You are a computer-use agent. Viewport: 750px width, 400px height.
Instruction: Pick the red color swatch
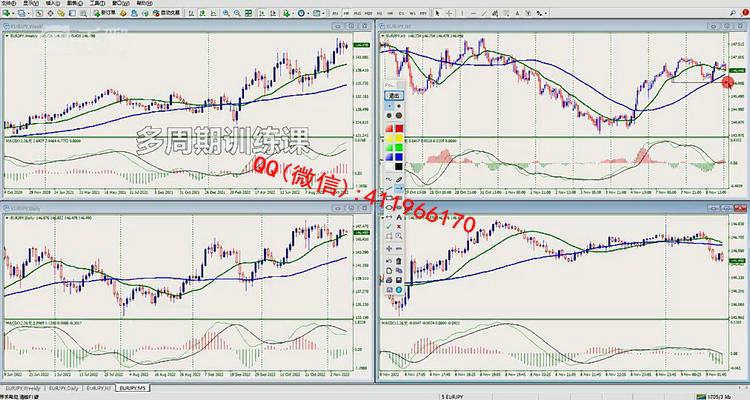399,128
